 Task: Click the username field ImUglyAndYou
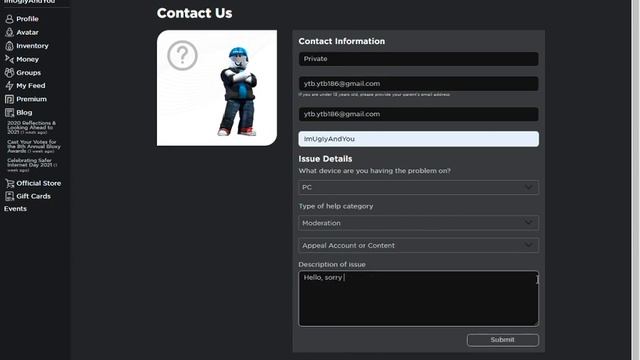418,139
